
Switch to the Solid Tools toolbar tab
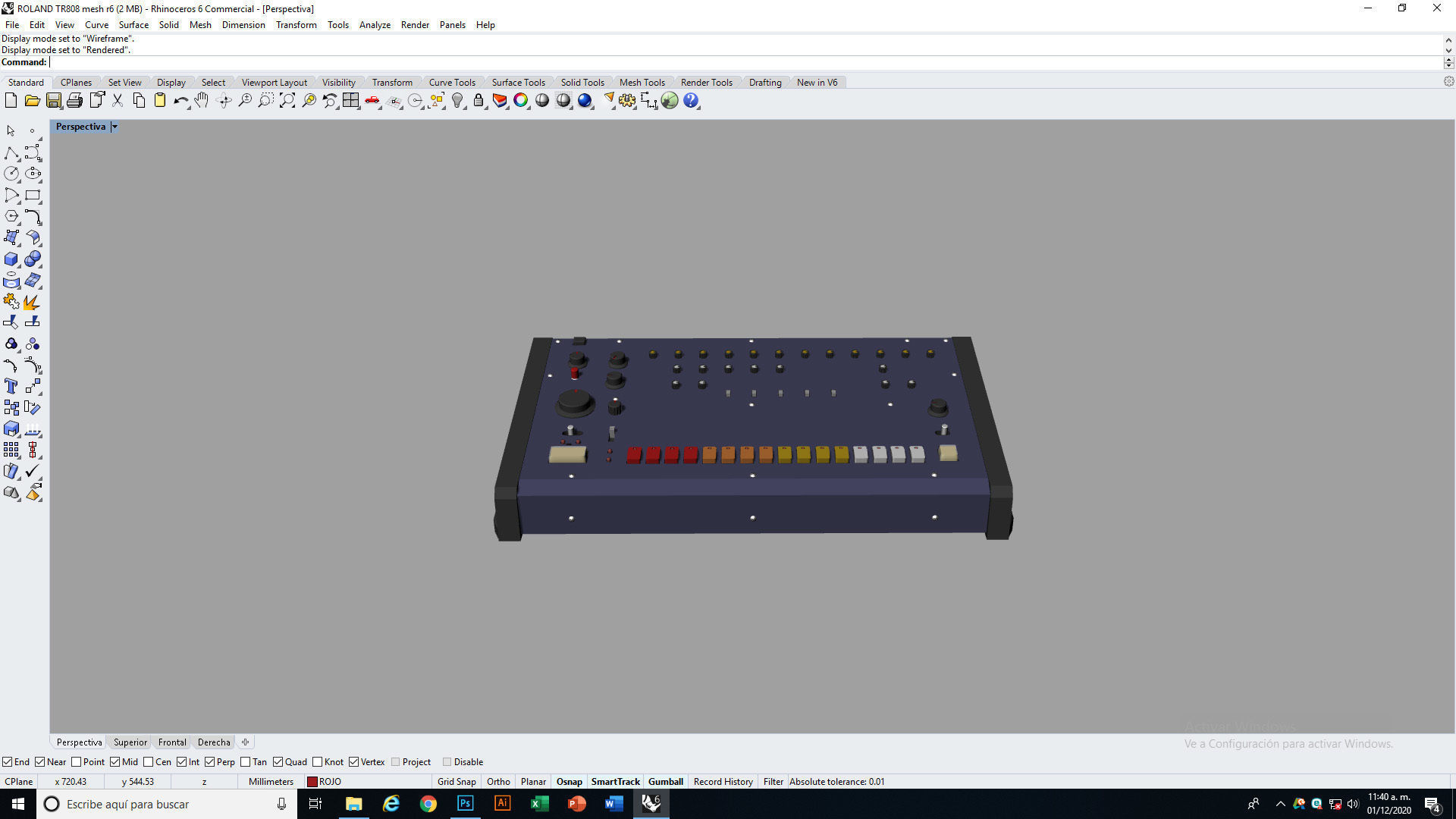(582, 83)
